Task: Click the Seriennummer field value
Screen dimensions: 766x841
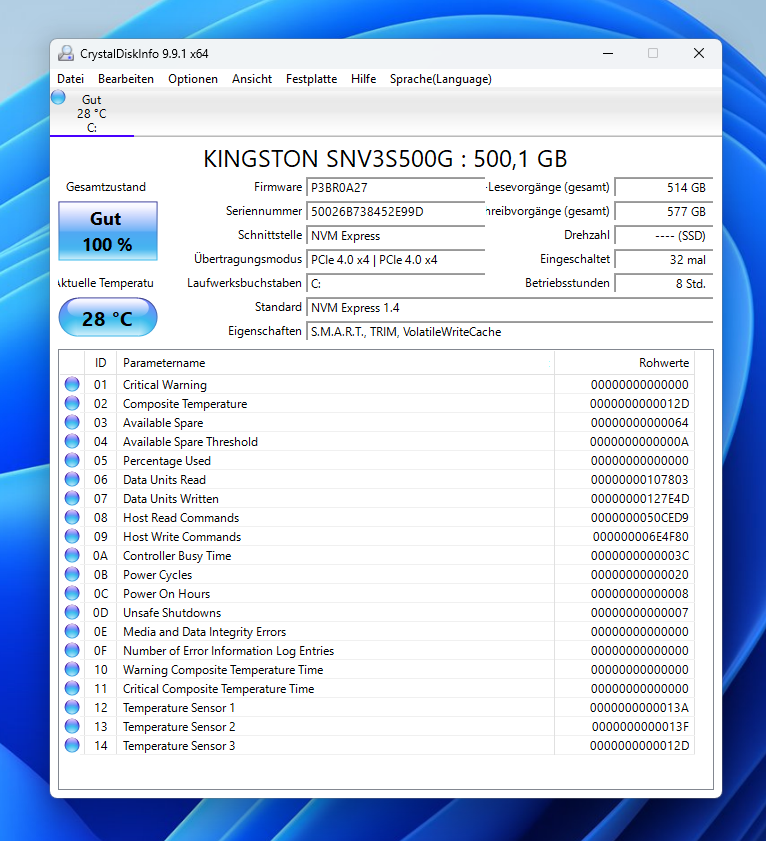Action: 395,211
